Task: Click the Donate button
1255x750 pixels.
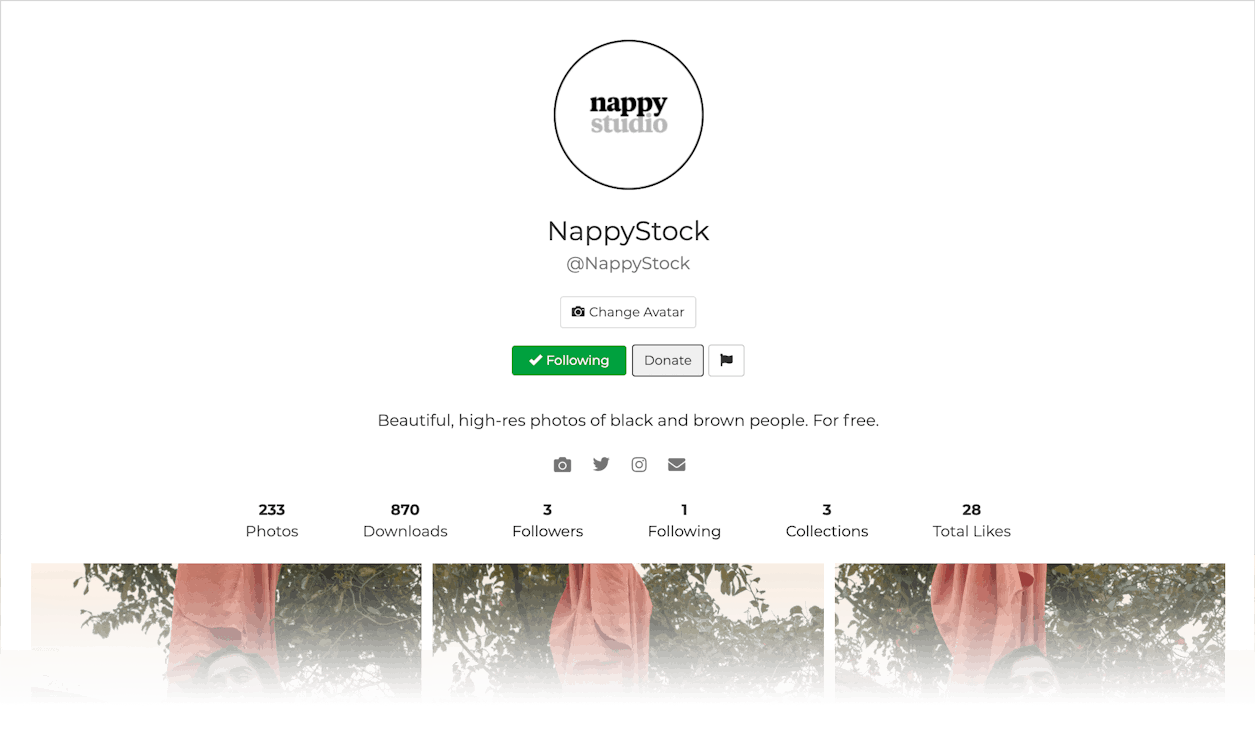Action: click(668, 360)
